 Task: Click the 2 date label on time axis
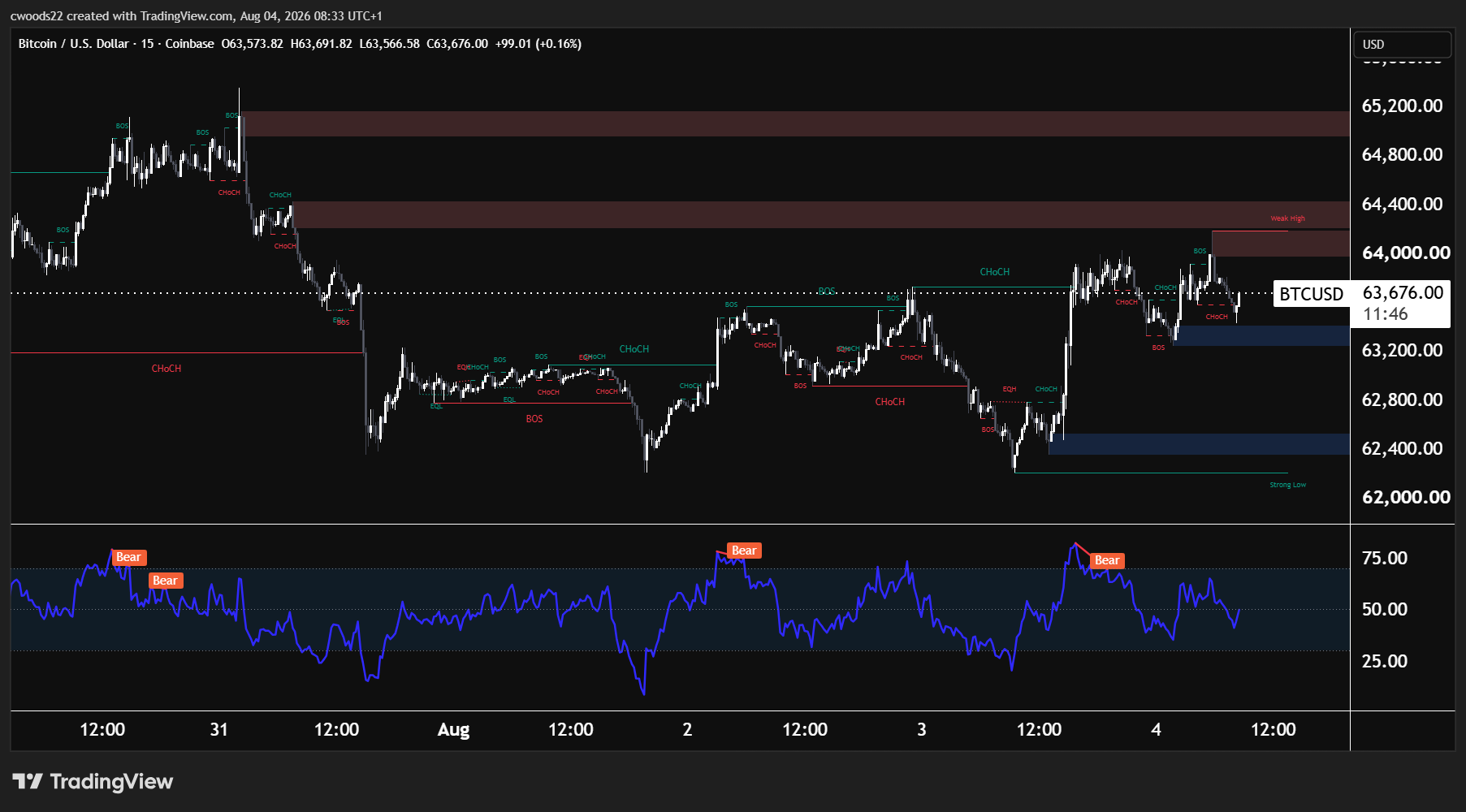click(x=687, y=729)
